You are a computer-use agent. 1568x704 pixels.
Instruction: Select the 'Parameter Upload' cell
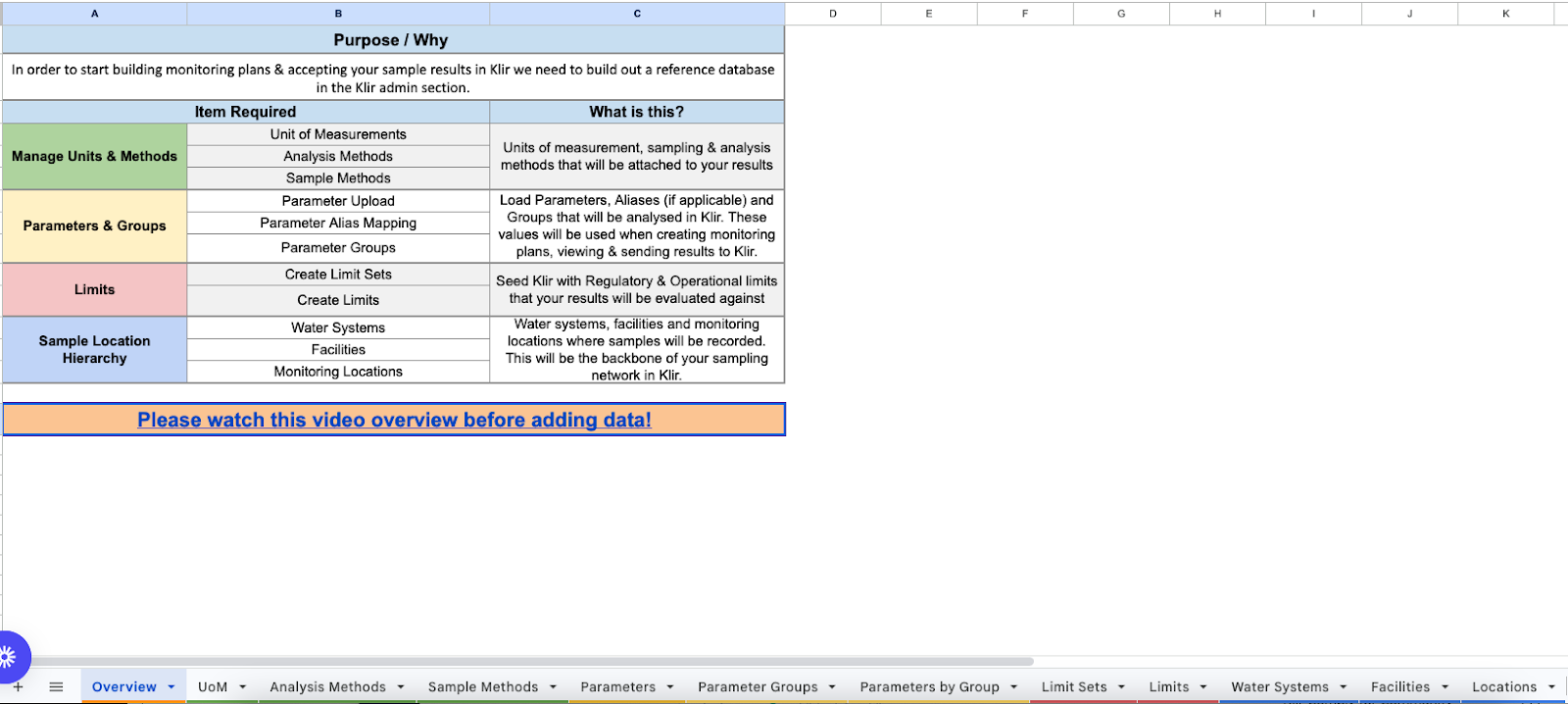click(338, 201)
